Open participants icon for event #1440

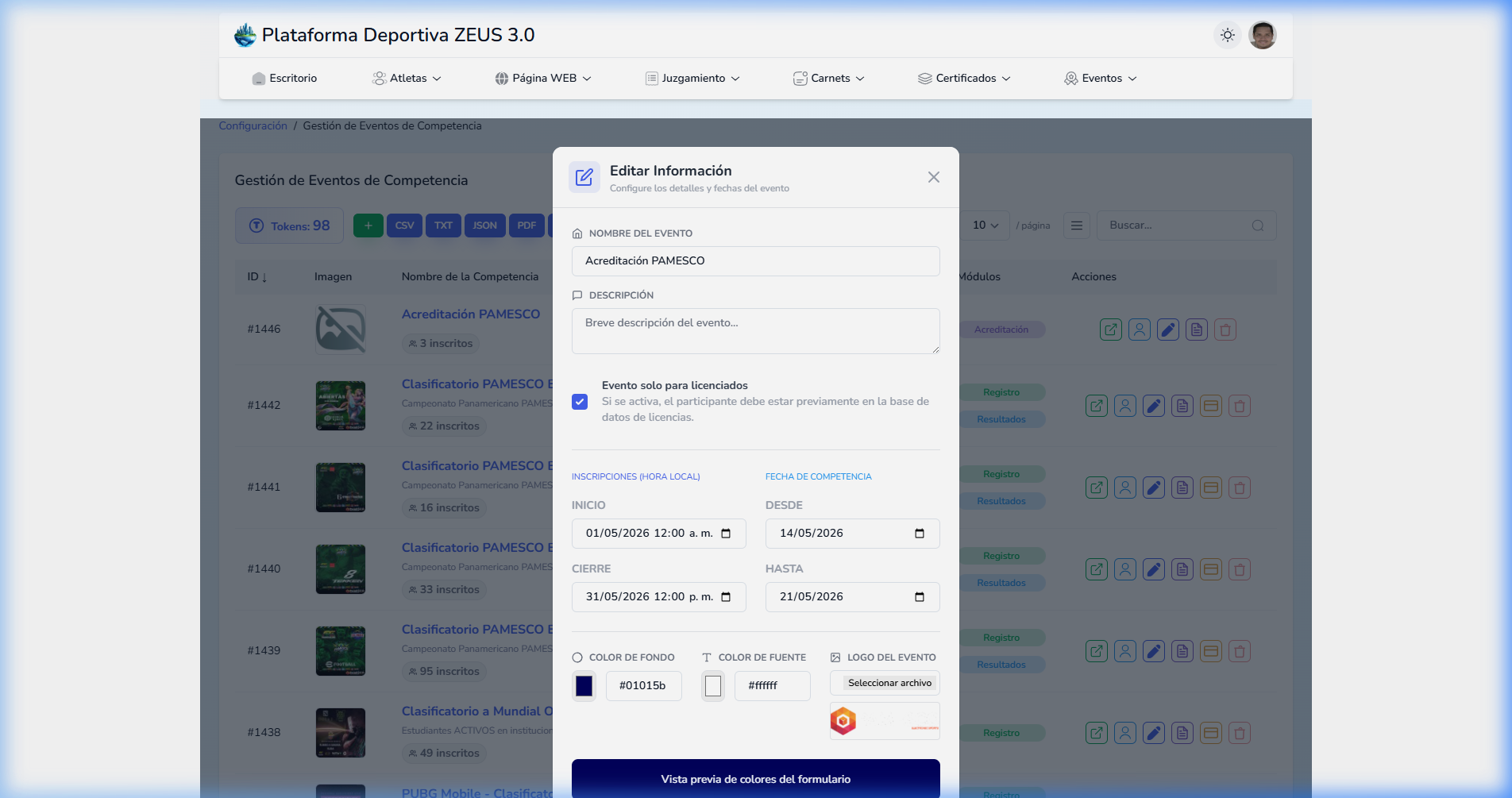click(1125, 569)
